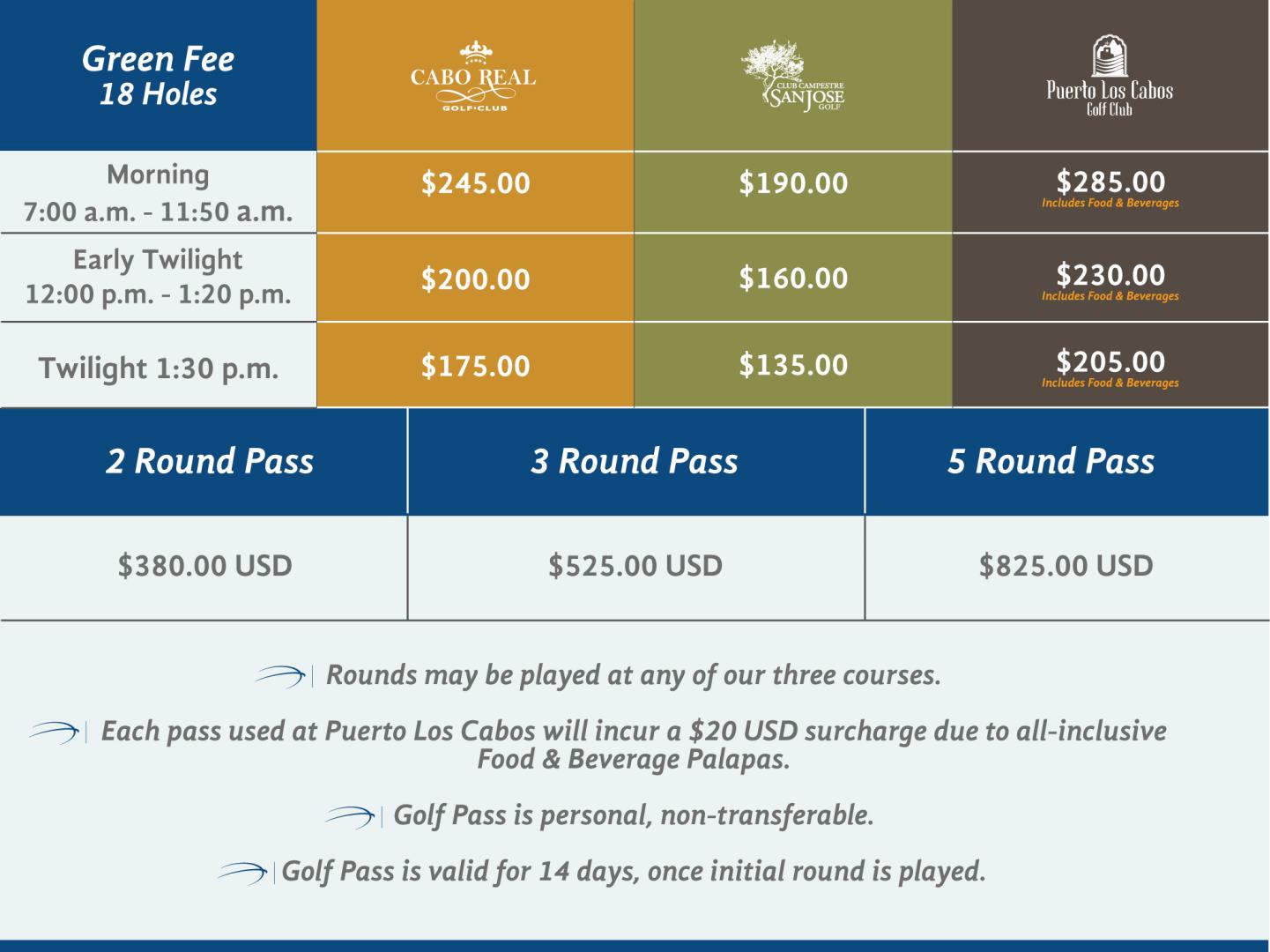Click the Green Fee 18 Holes heading
Viewport: 1270px width, 952px height.
pyautogui.click(x=159, y=76)
